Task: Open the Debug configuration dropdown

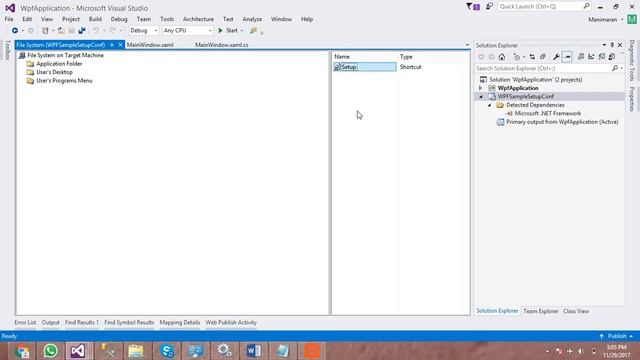Action: (144, 31)
